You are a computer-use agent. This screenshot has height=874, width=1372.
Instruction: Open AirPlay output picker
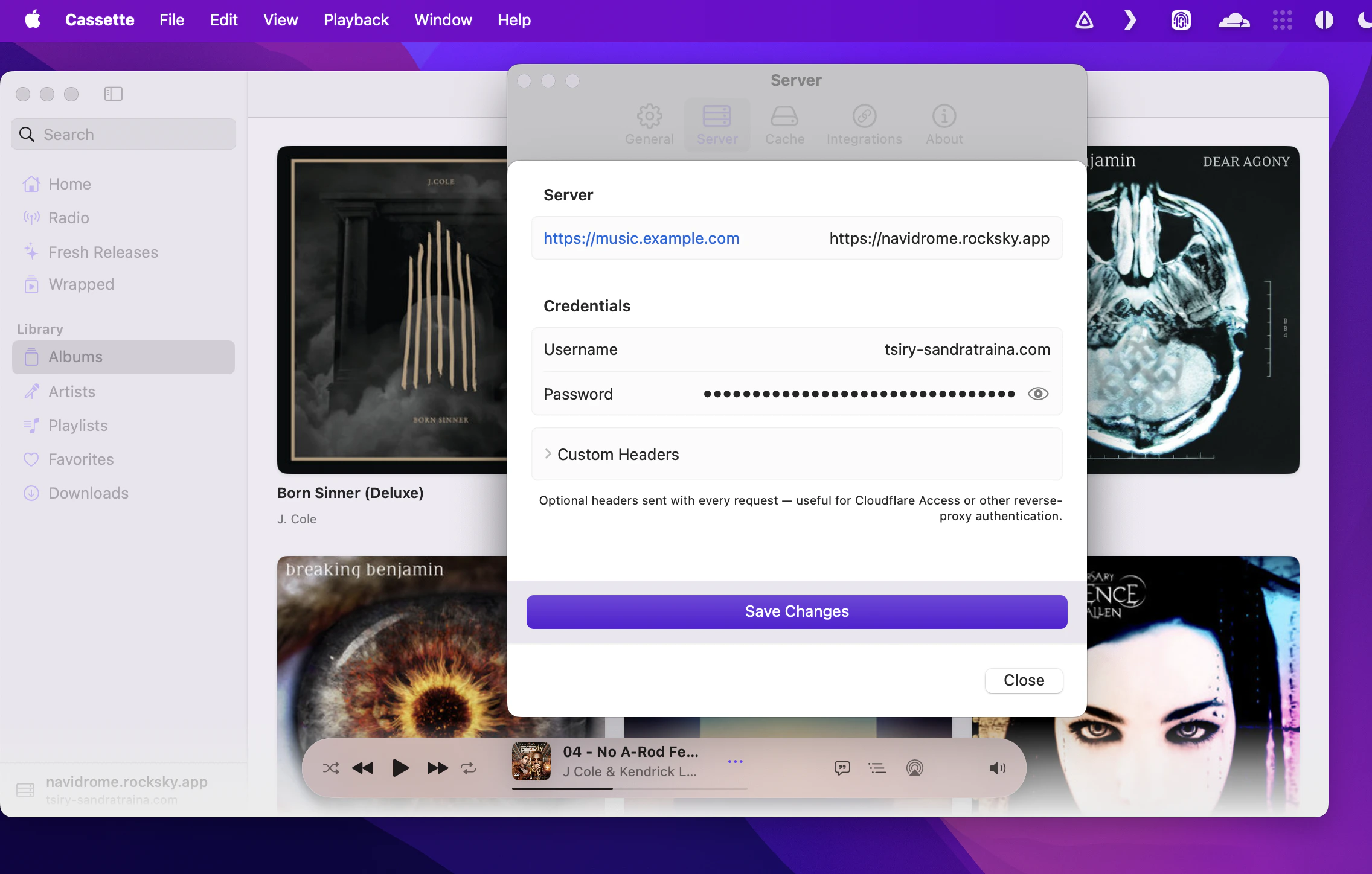point(914,768)
